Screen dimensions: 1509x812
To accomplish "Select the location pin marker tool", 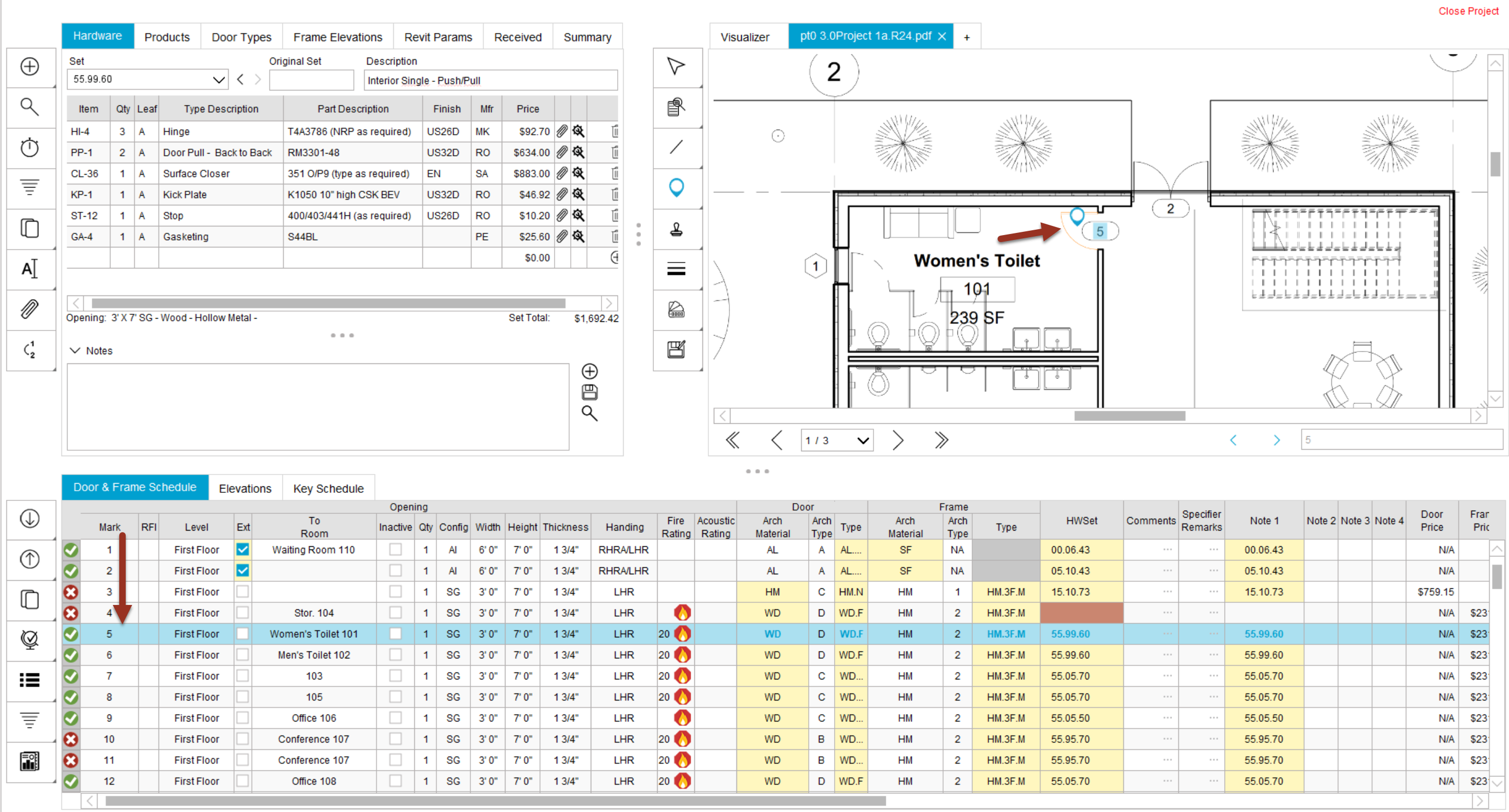I will [676, 188].
